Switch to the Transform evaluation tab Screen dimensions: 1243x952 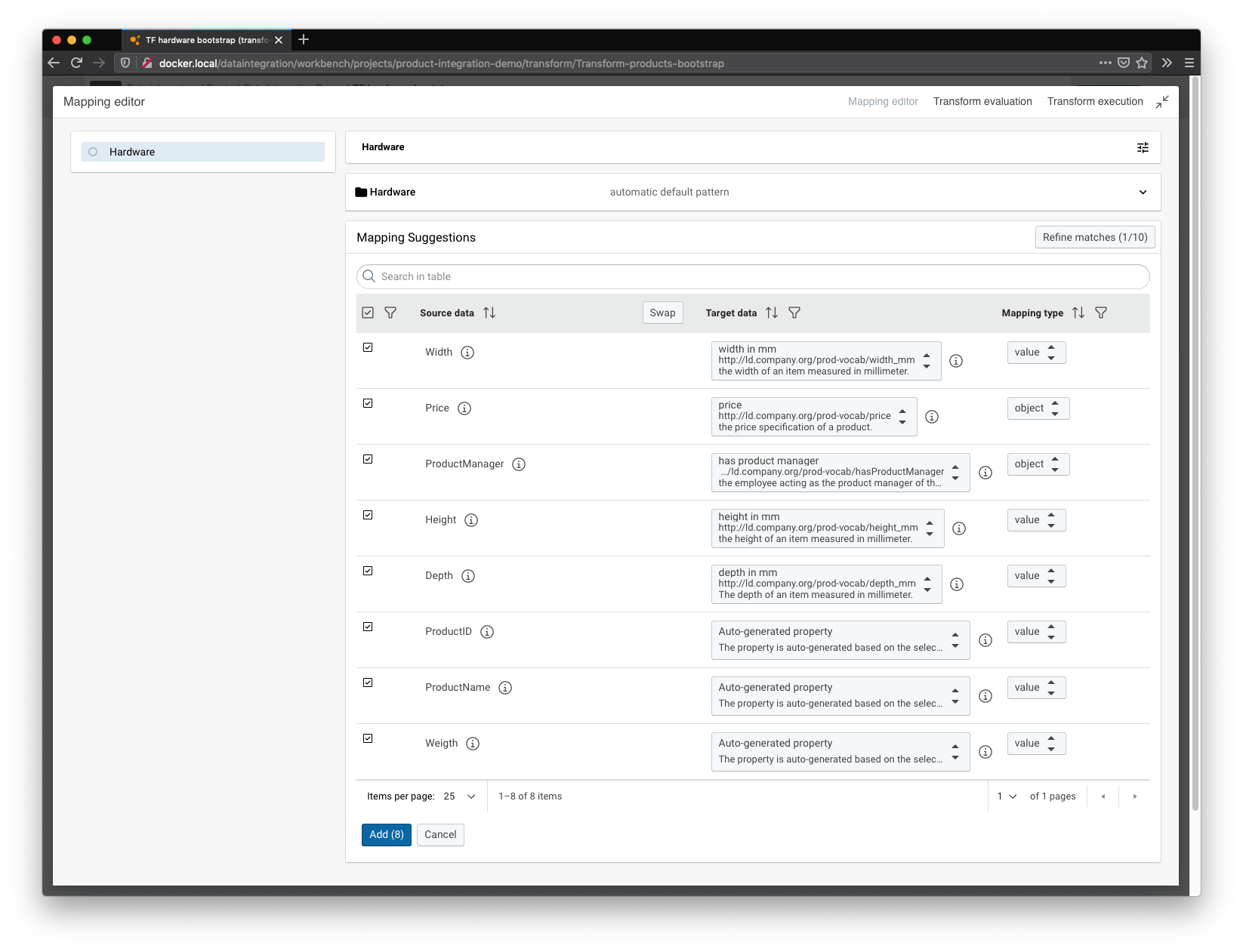[982, 102]
